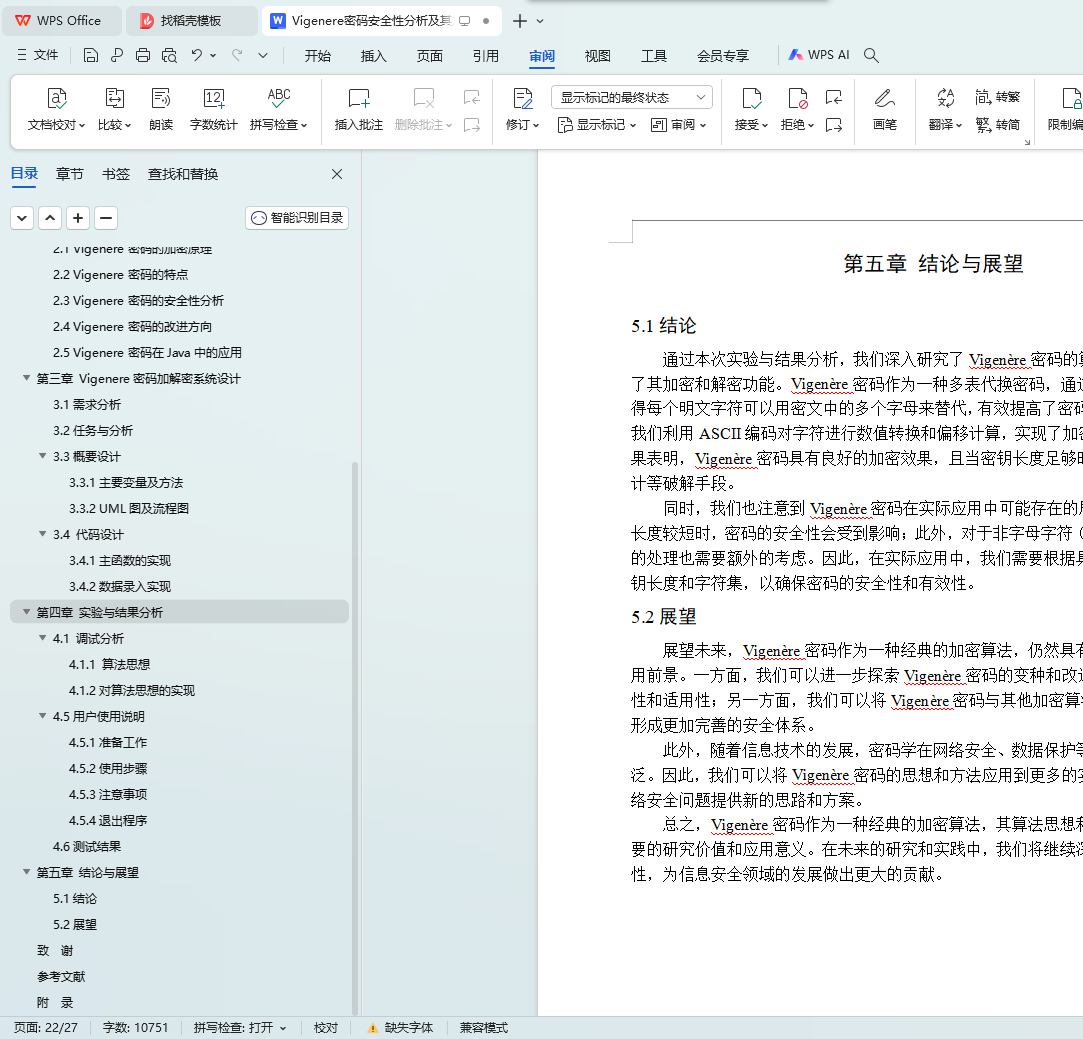The image size is (1083, 1039).
Task: Select the 画笔 pen tool
Action: pyautogui.click(x=885, y=109)
